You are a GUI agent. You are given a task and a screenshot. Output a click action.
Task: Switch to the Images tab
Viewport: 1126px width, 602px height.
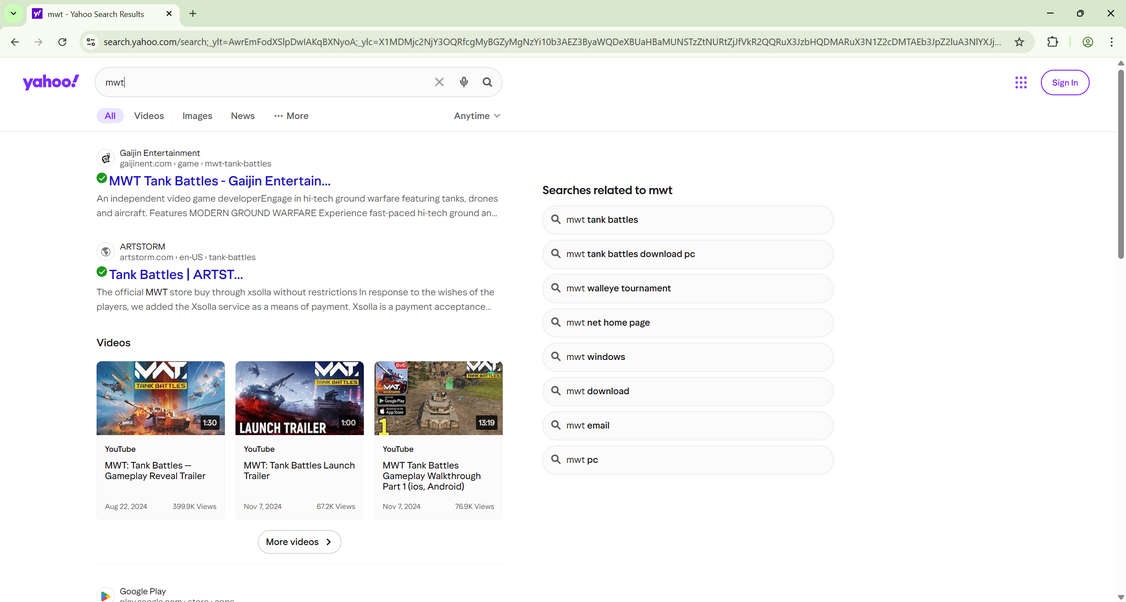coord(197,116)
